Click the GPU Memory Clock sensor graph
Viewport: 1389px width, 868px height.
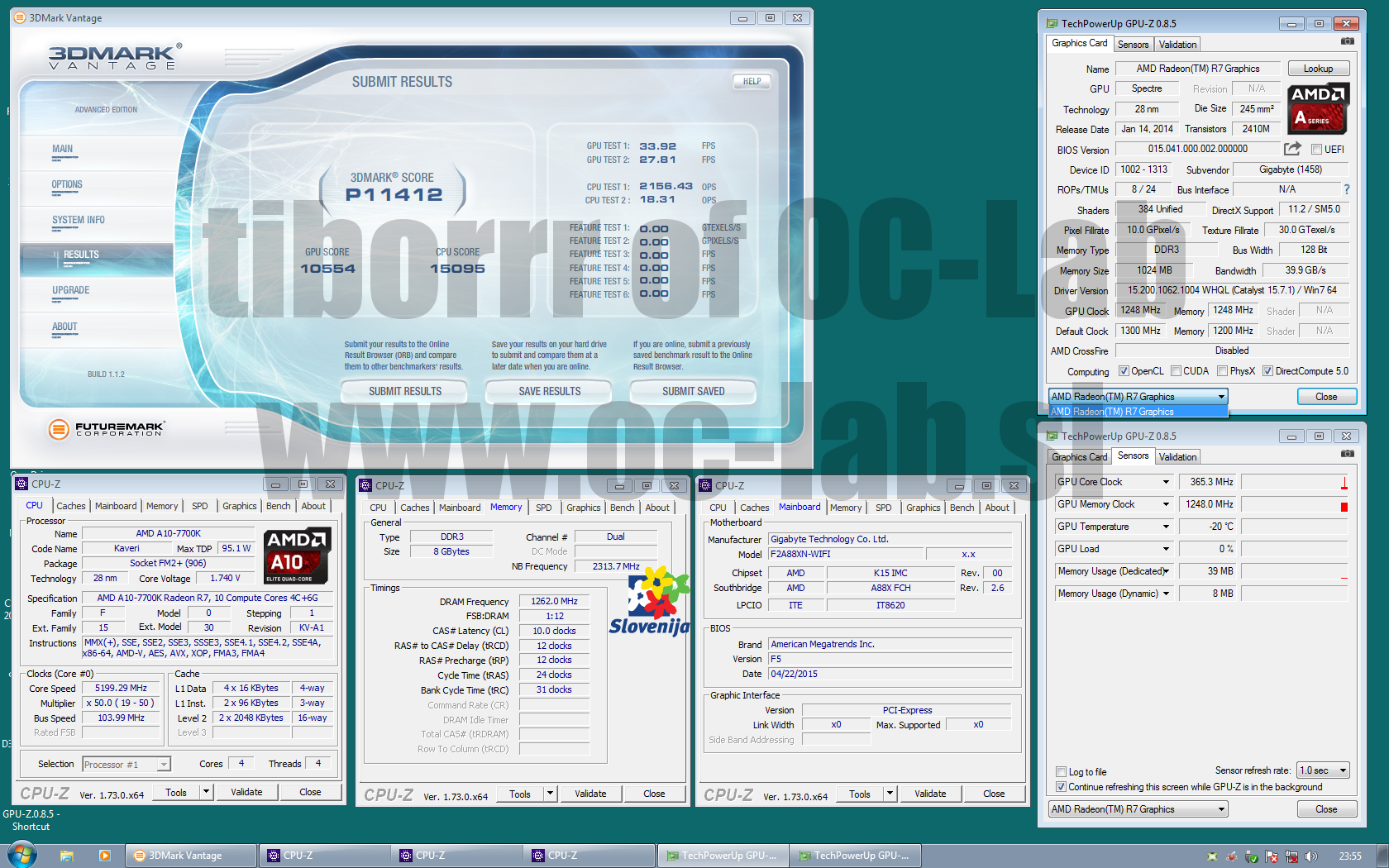(1295, 504)
